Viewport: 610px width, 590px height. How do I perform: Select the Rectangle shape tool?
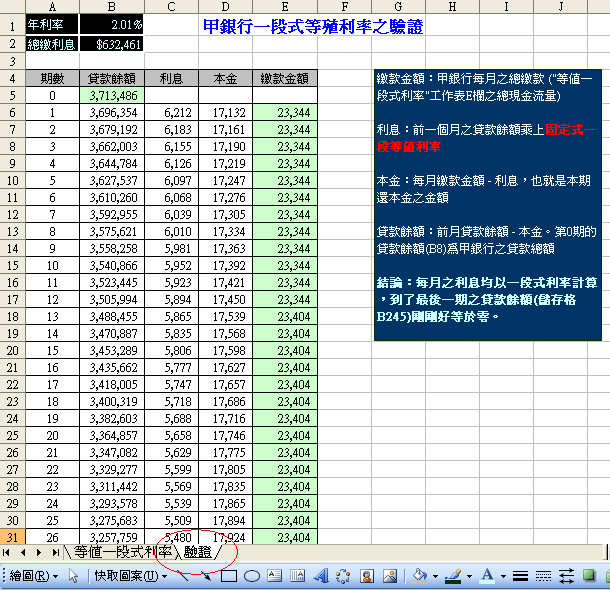228,576
